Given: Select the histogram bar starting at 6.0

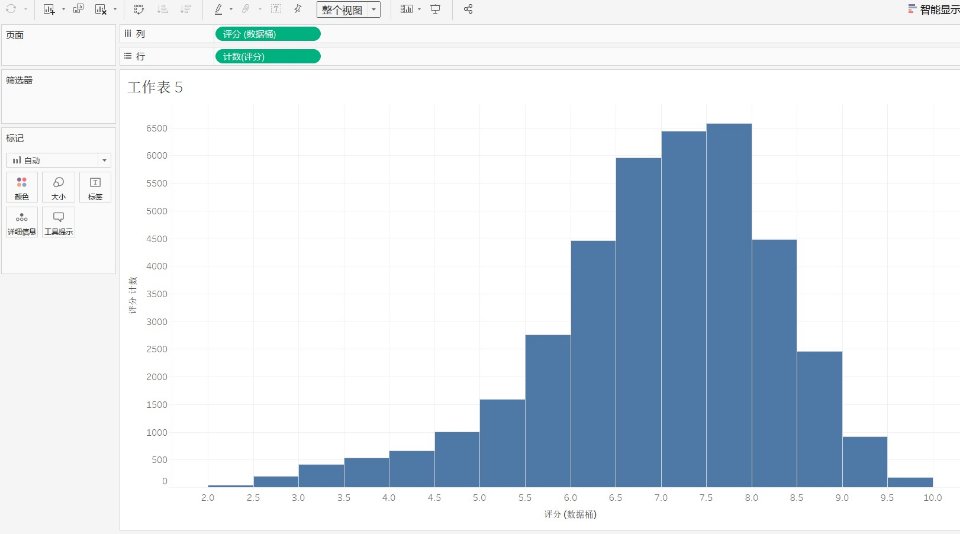Looking at the screenshot, I should point(593,364).
